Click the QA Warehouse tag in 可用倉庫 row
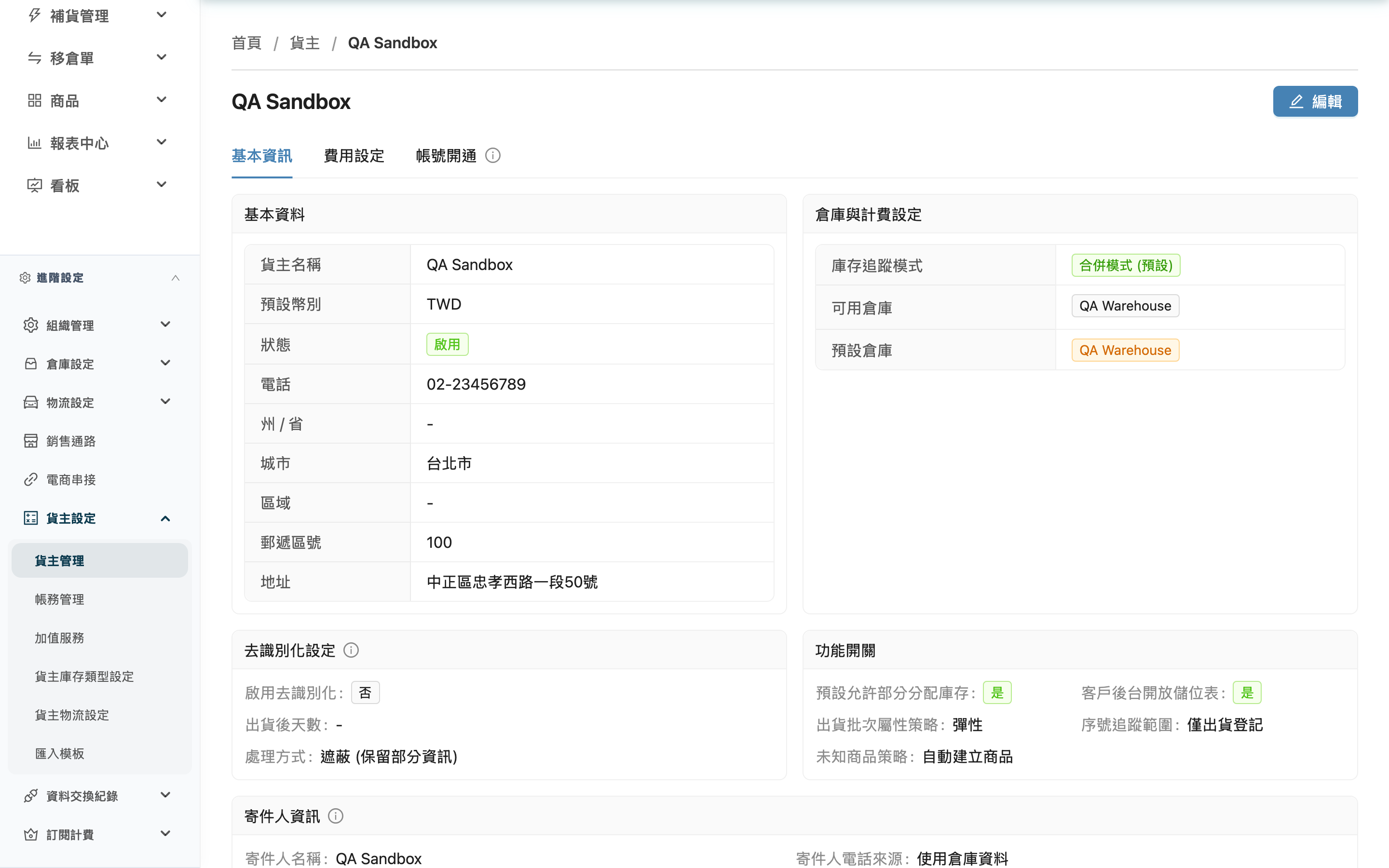 [x=1125, y=306]
